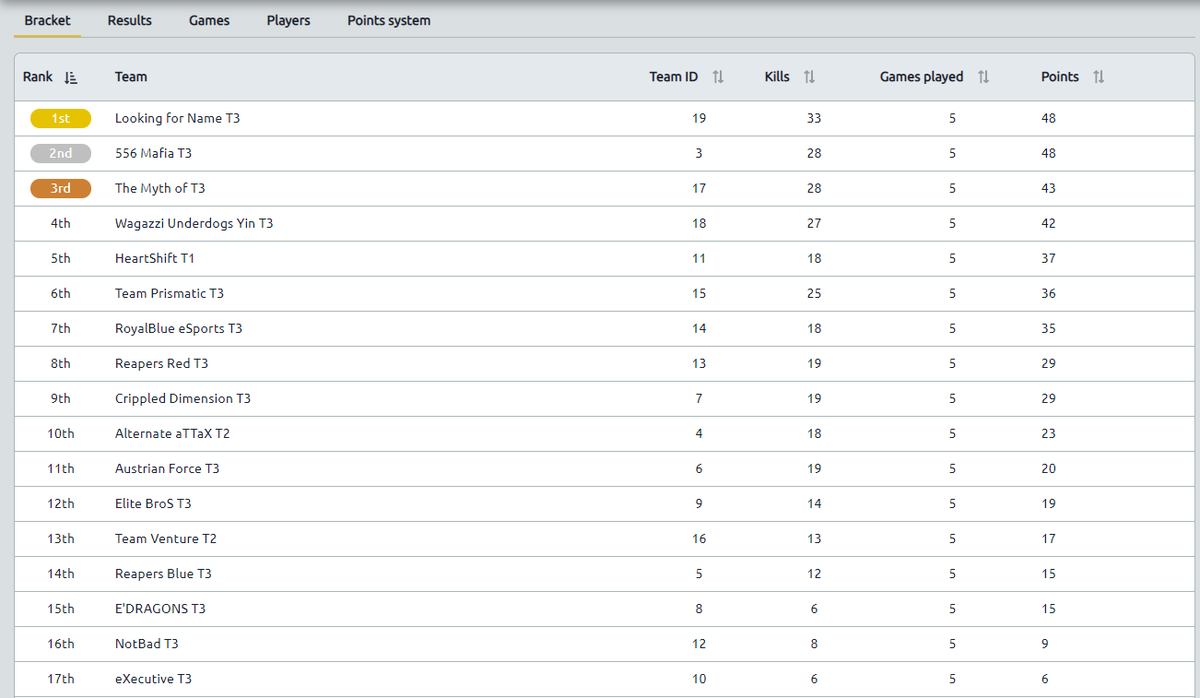Select team Team Prismatic T3
1200x698 pixels.
coord(170,293)
